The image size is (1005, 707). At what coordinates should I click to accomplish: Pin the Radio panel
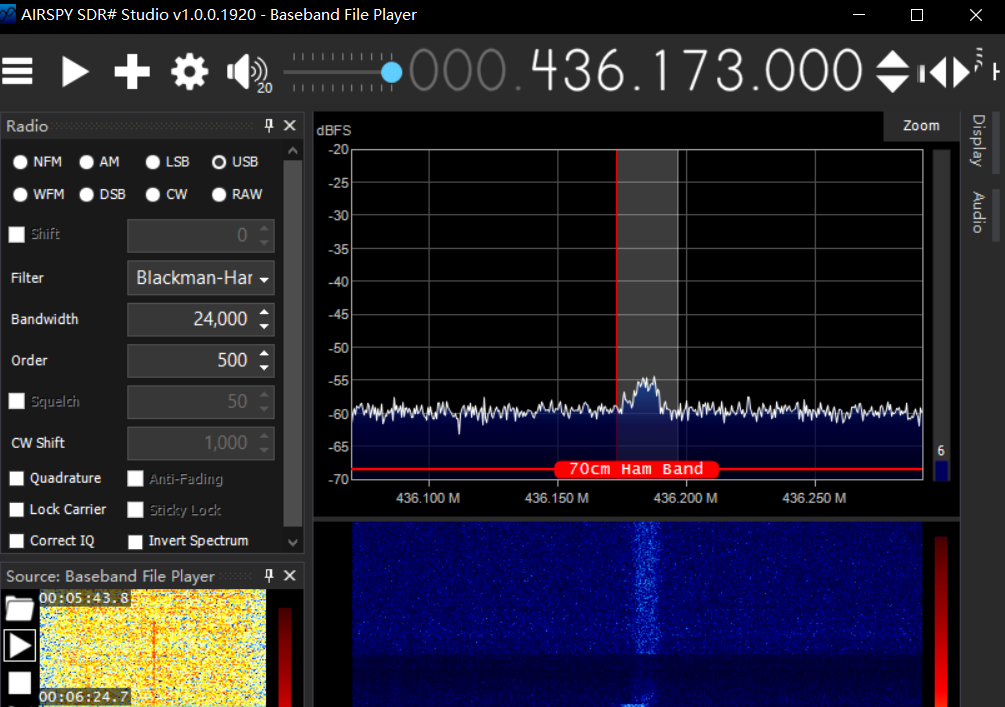coord(268,126)
